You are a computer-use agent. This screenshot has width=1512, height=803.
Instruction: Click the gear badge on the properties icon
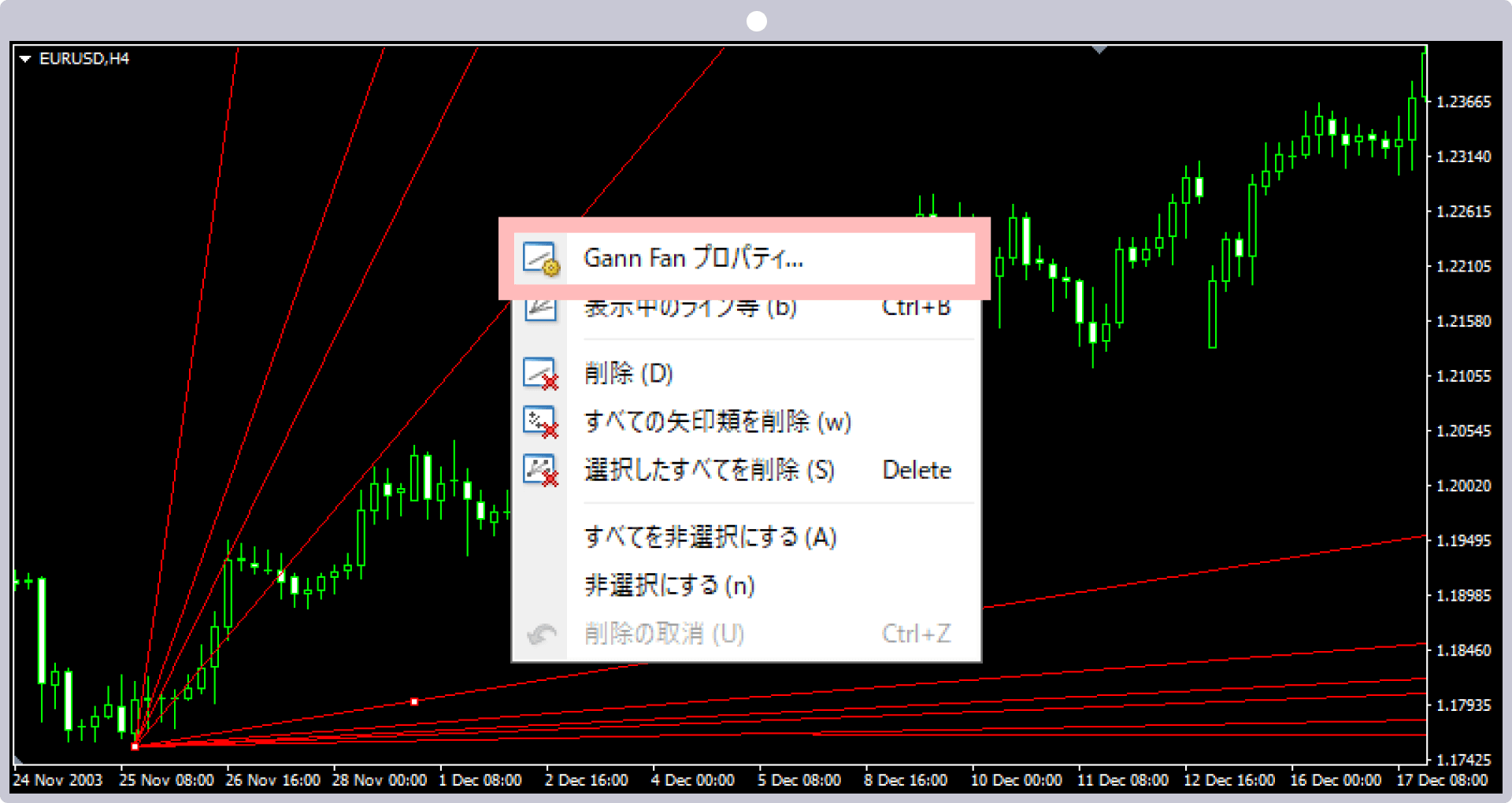(551, 268)
